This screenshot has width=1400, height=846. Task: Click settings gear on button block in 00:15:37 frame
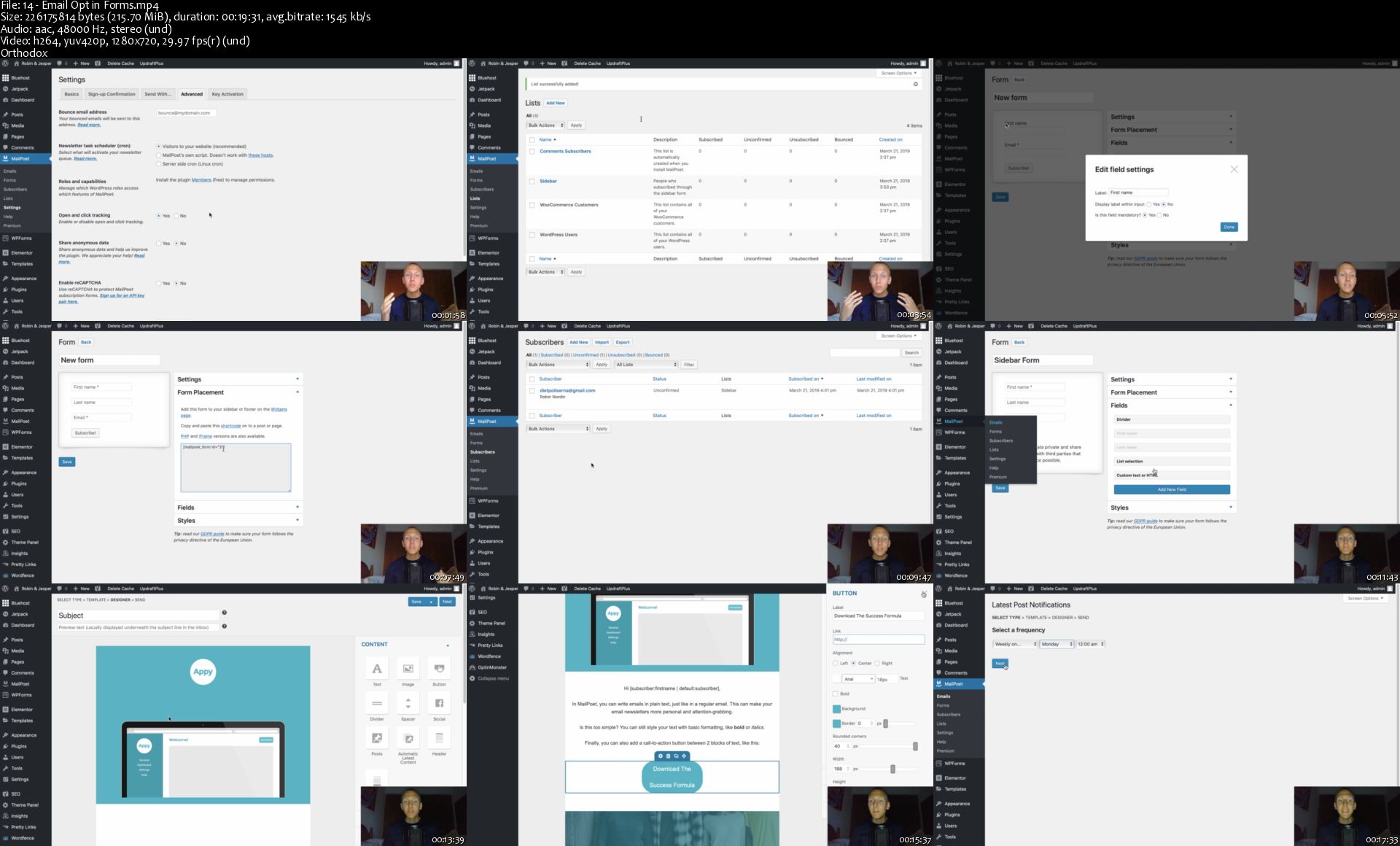pos(661,756)
